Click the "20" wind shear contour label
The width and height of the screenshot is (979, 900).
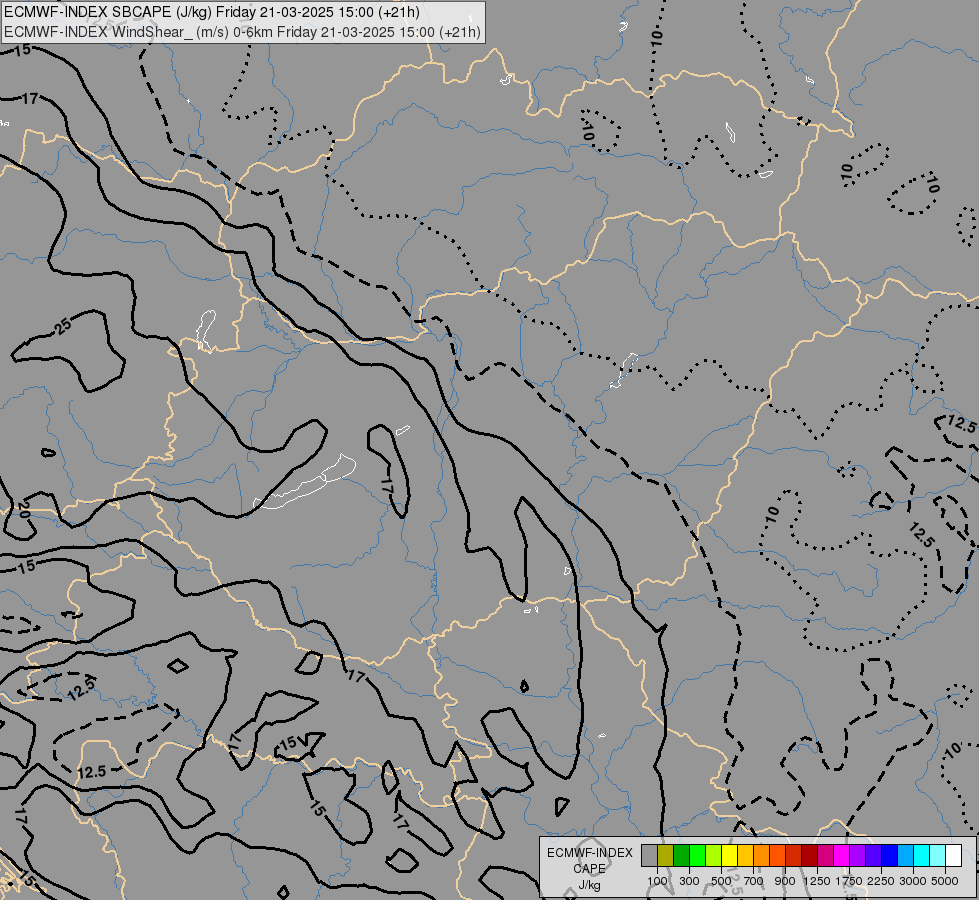[23, 509]
